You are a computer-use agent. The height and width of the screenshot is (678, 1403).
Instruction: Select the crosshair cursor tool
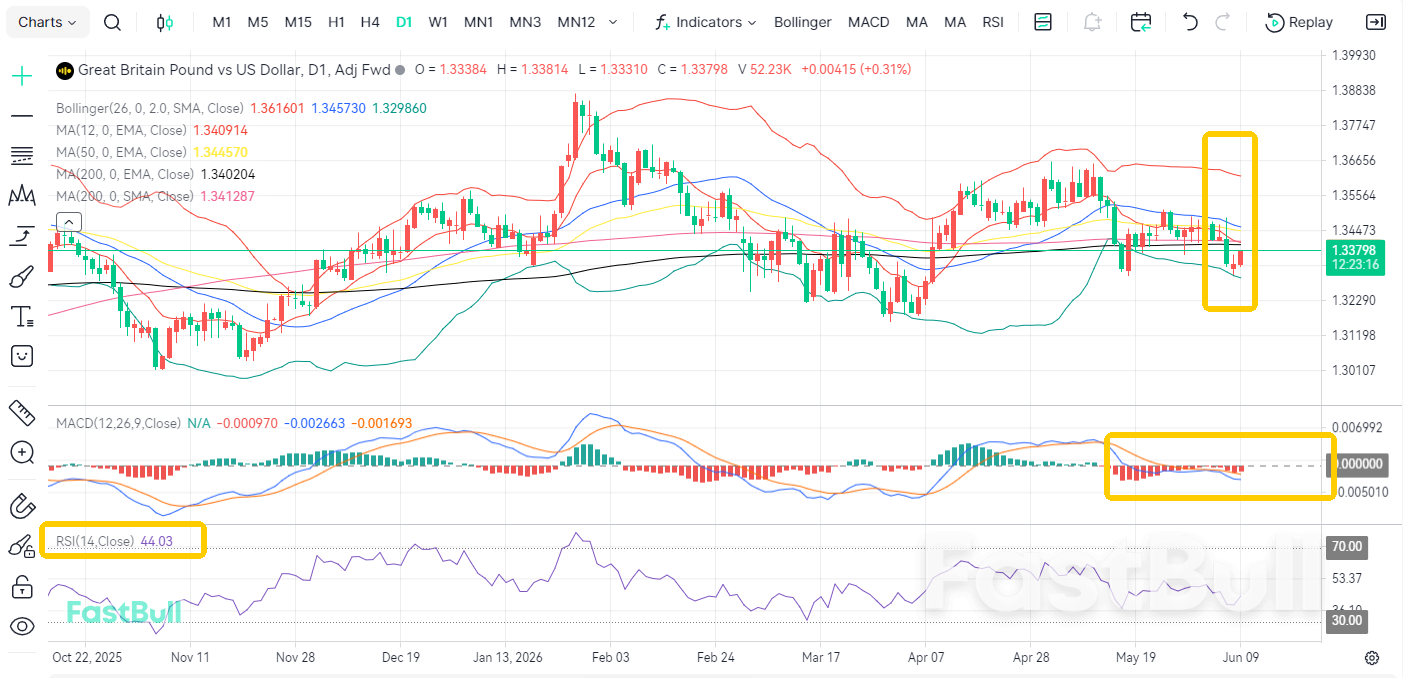coord(22,76)
